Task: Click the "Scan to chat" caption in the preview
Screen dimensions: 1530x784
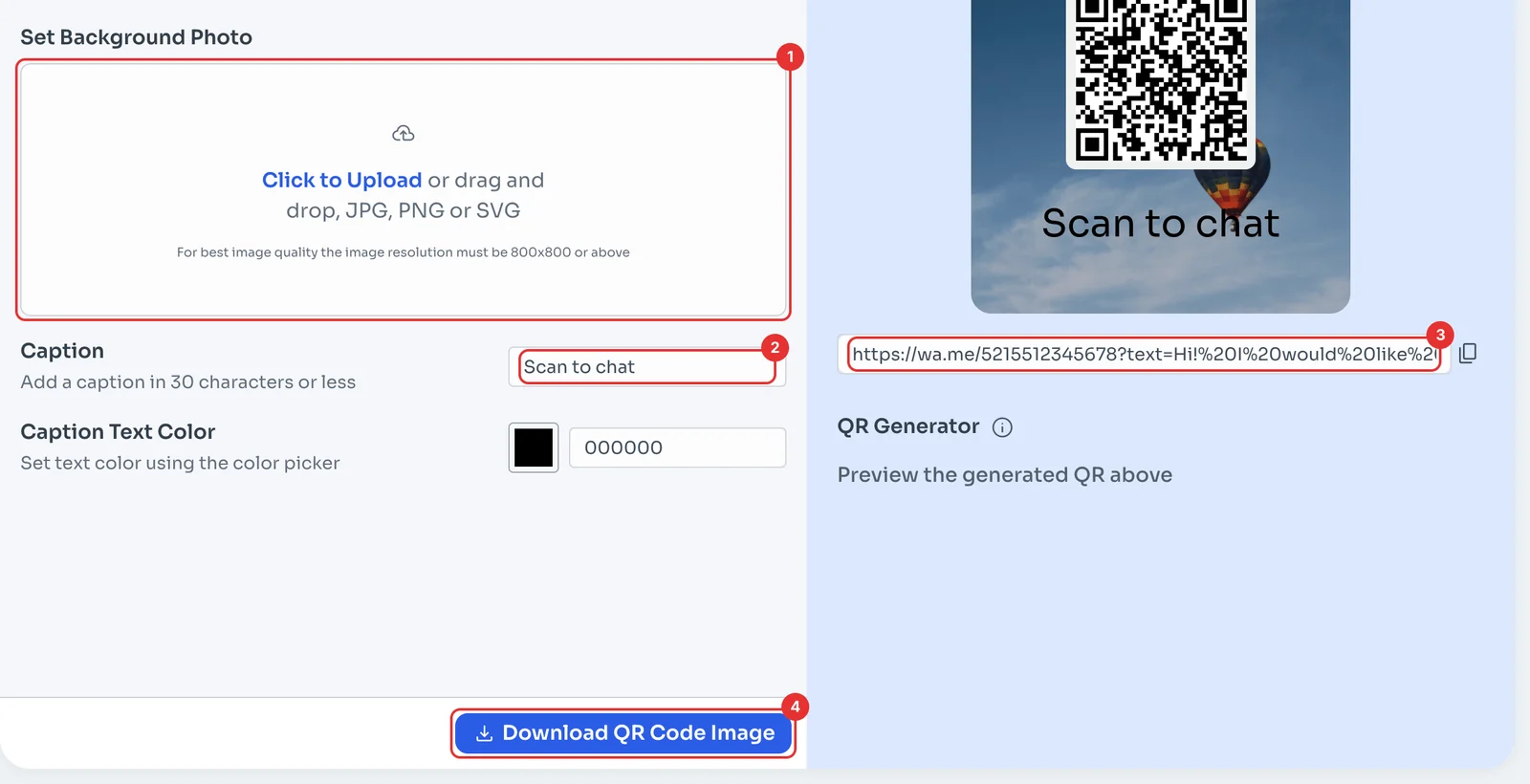Action: (x=1161, y=224)
